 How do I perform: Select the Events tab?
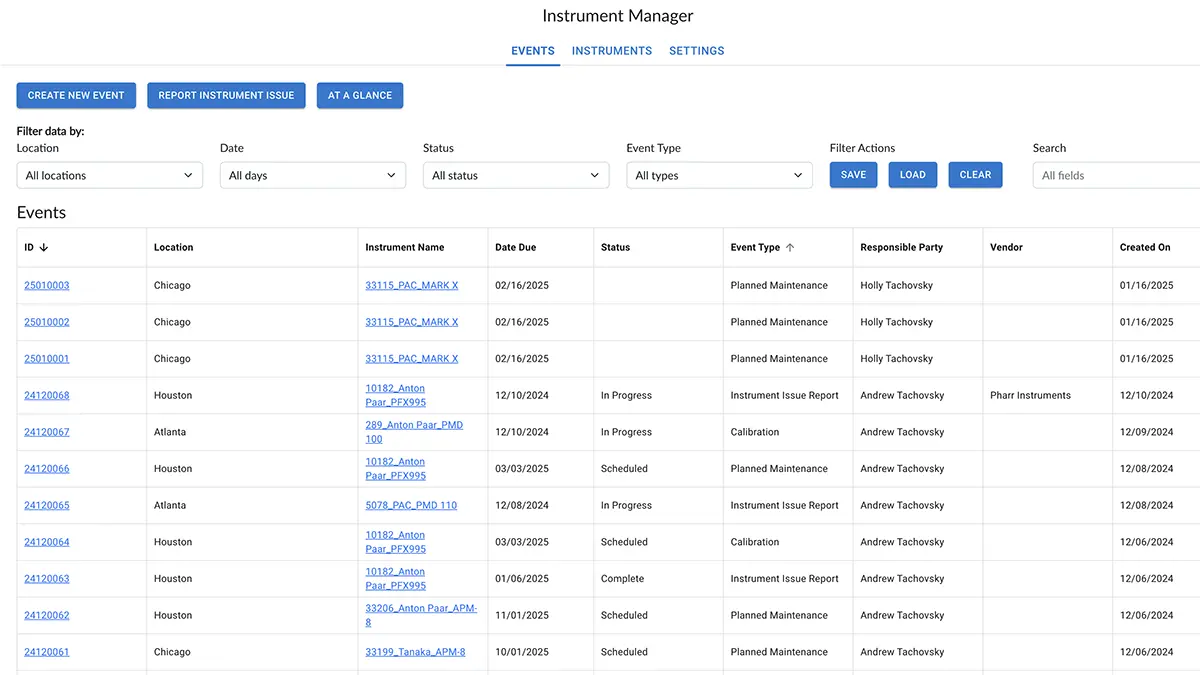pos(532,51)
